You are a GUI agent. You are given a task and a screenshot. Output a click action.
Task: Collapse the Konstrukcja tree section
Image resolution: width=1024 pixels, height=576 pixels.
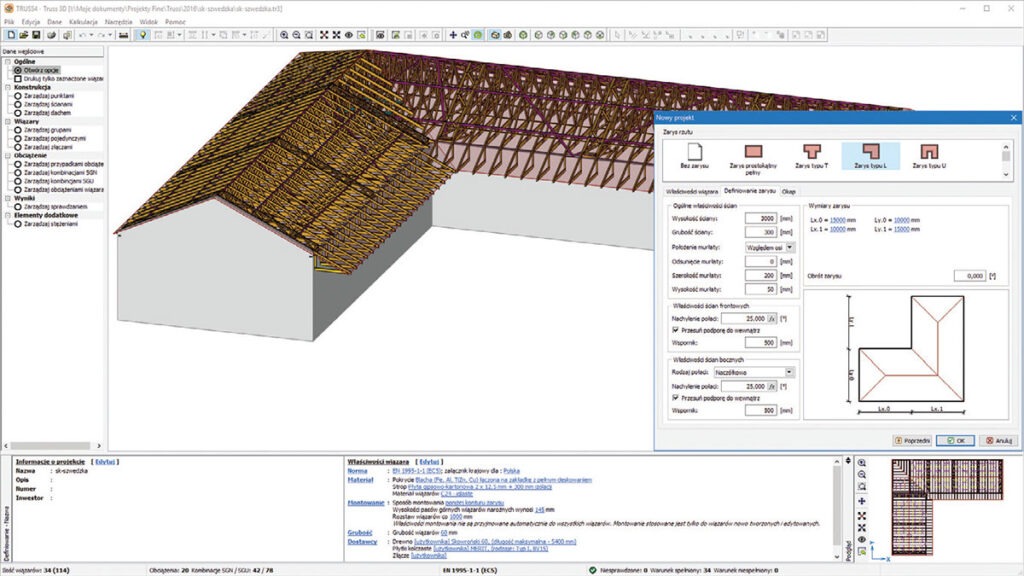point(8,87)
